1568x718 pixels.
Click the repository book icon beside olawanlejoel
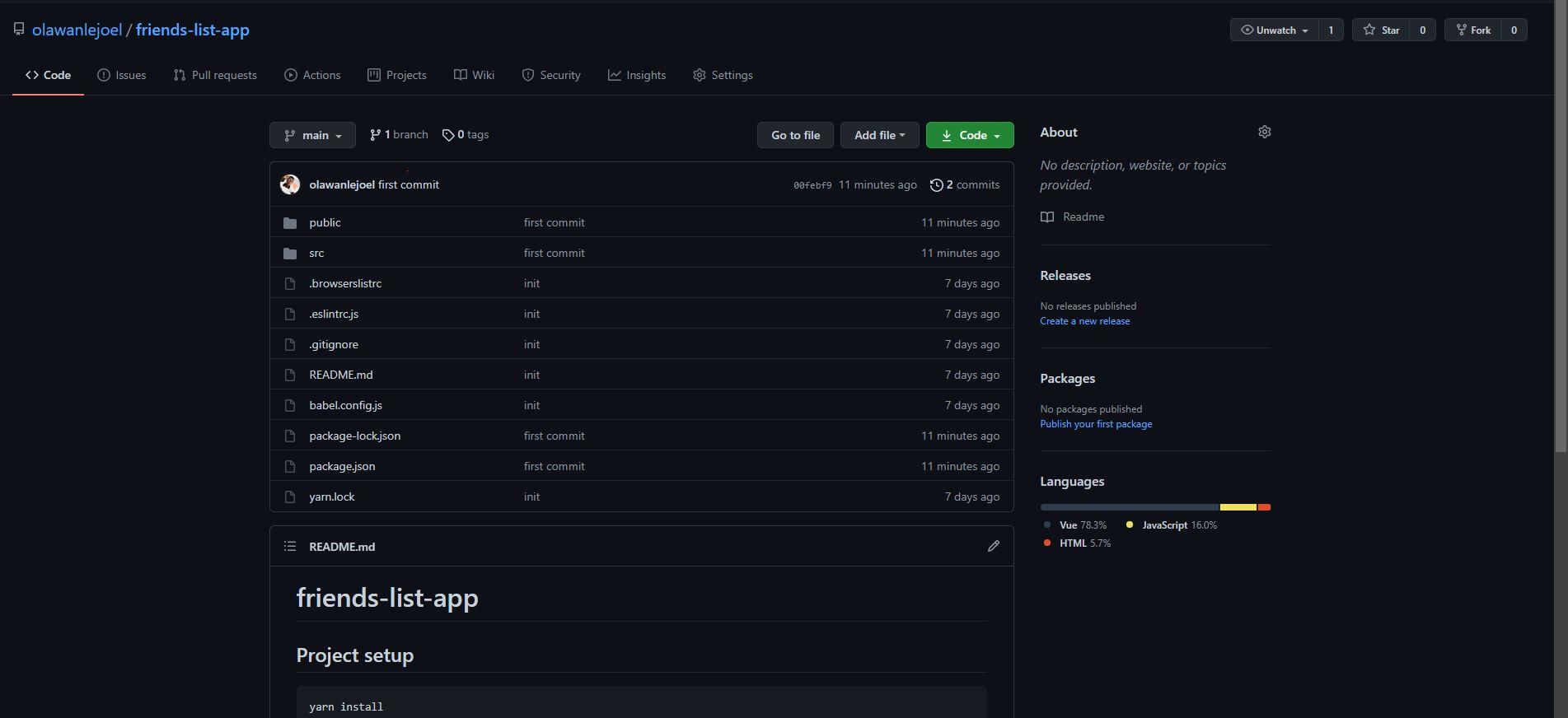pyautogui.click(x=19, y=30)
